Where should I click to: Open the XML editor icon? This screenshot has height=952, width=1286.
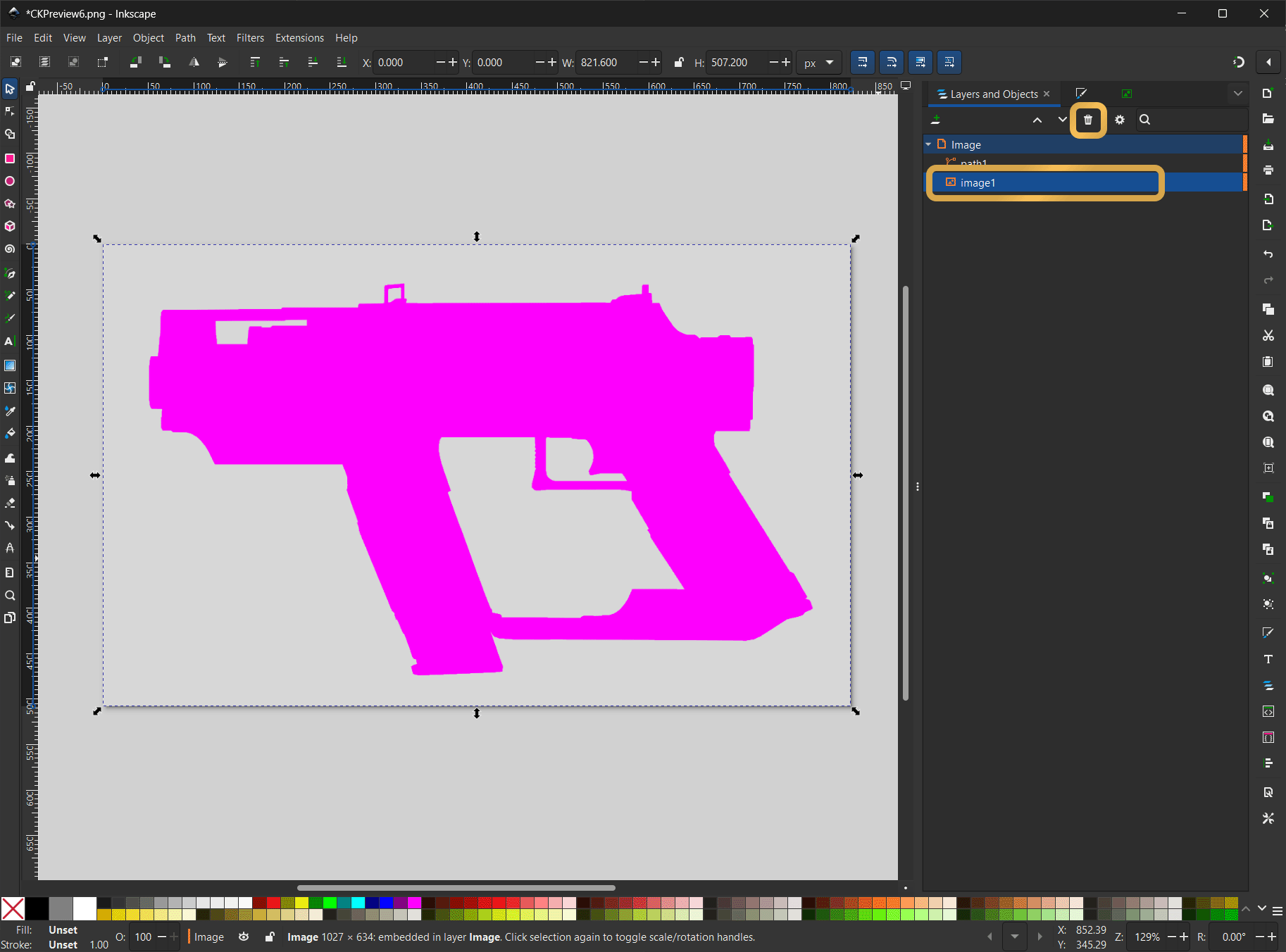(x=1268, y=711)
